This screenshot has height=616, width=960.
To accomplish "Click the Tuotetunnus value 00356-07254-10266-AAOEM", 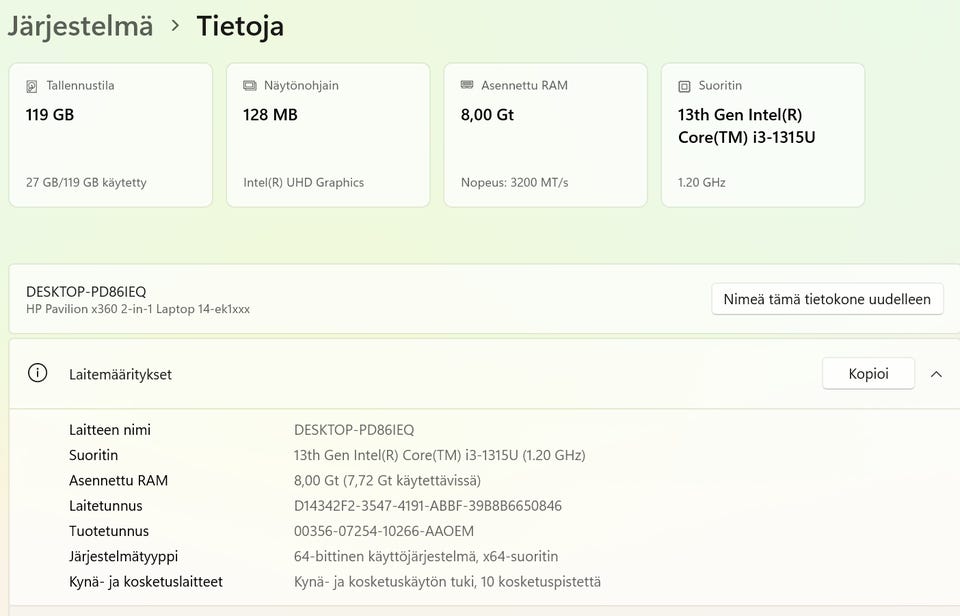I will pos(384,531).
